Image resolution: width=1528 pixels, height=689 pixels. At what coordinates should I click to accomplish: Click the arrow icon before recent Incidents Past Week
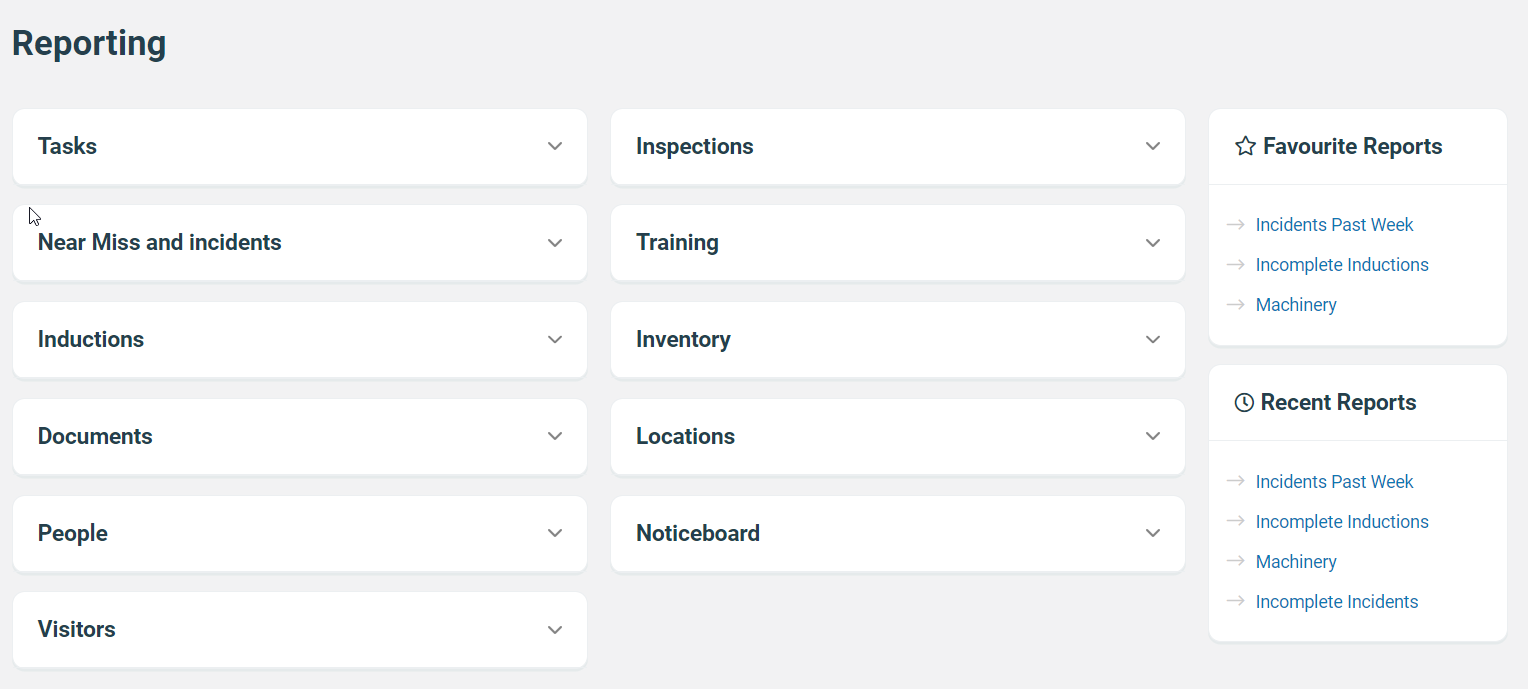point(1236,481)
